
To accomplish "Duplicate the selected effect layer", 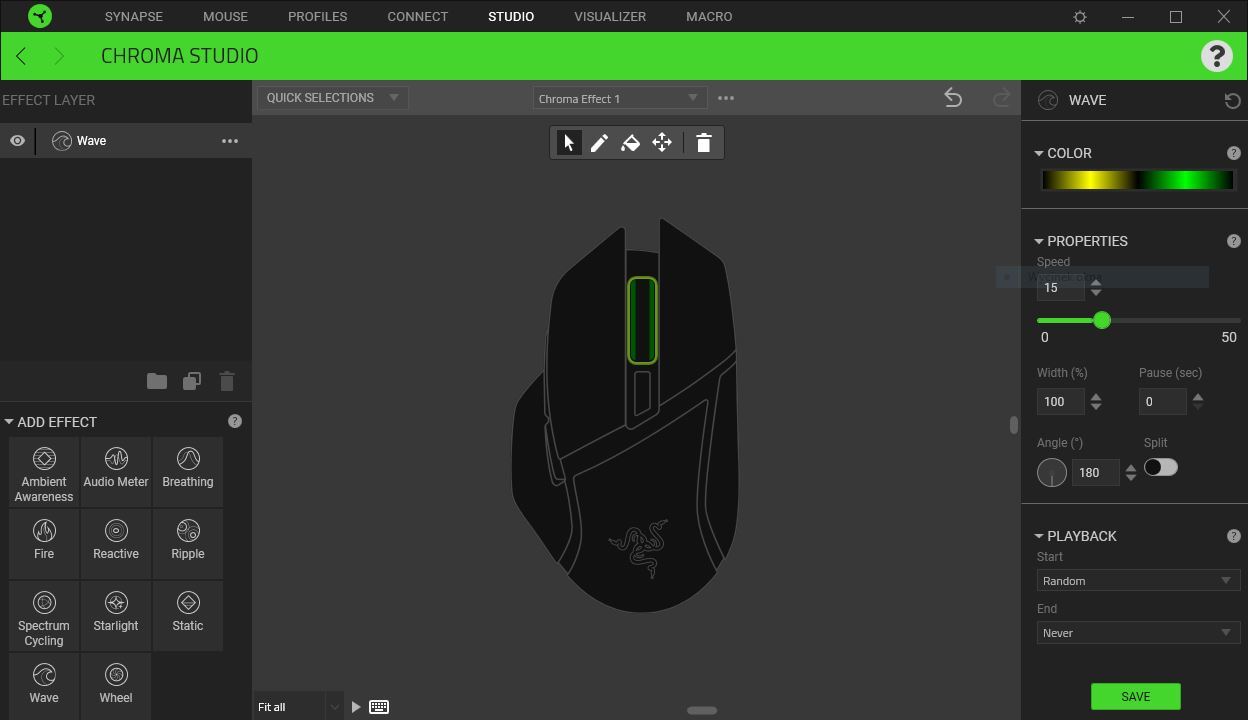I will coord(192,381).
